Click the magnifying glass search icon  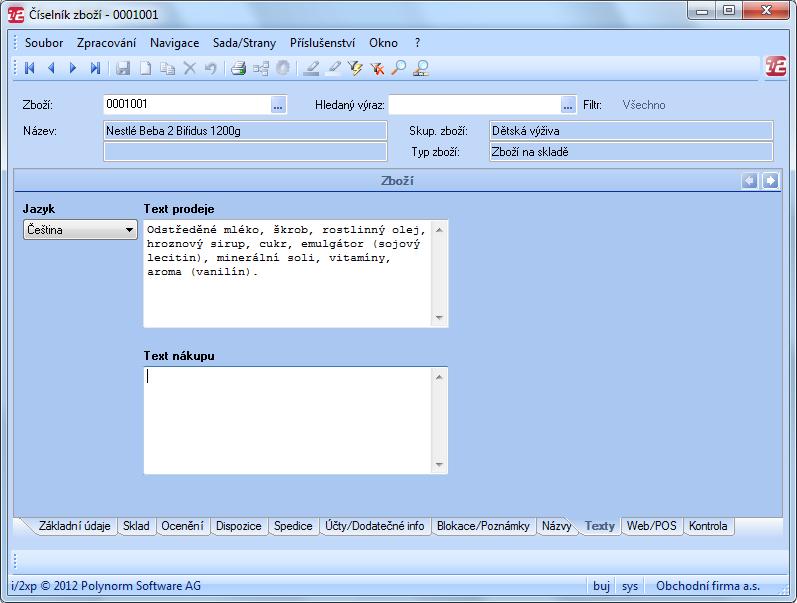click(399, 68)
